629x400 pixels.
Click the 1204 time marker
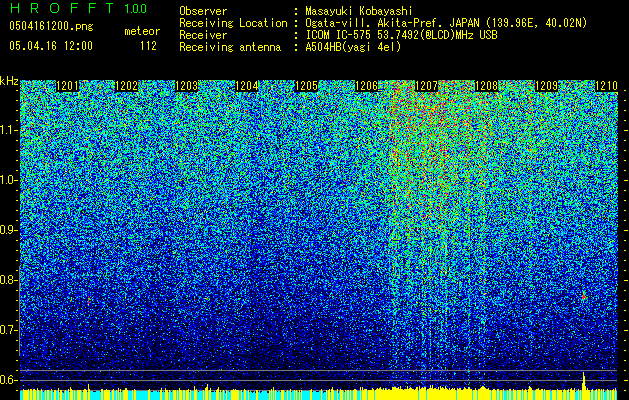click(x=246, y=86)
